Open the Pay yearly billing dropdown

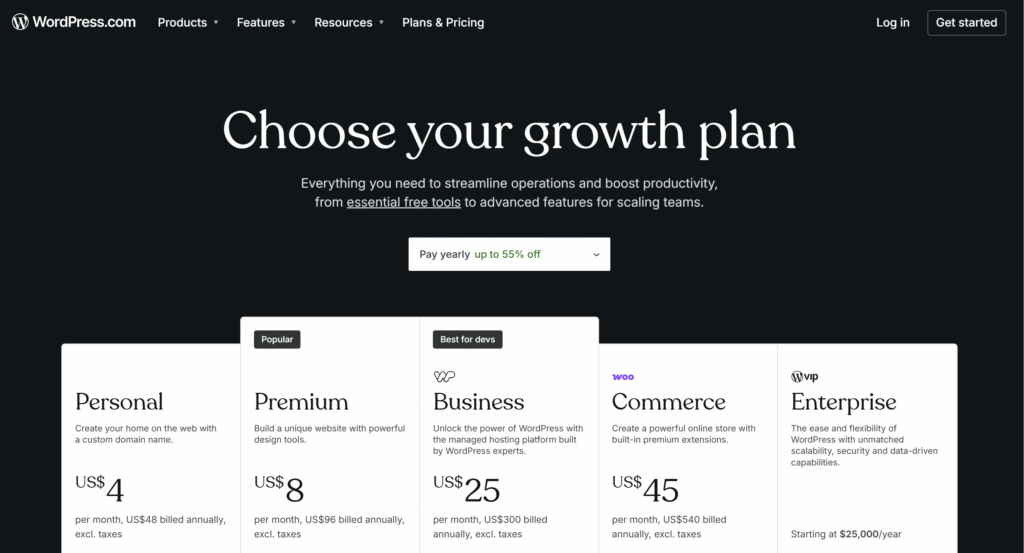[509, 254]
